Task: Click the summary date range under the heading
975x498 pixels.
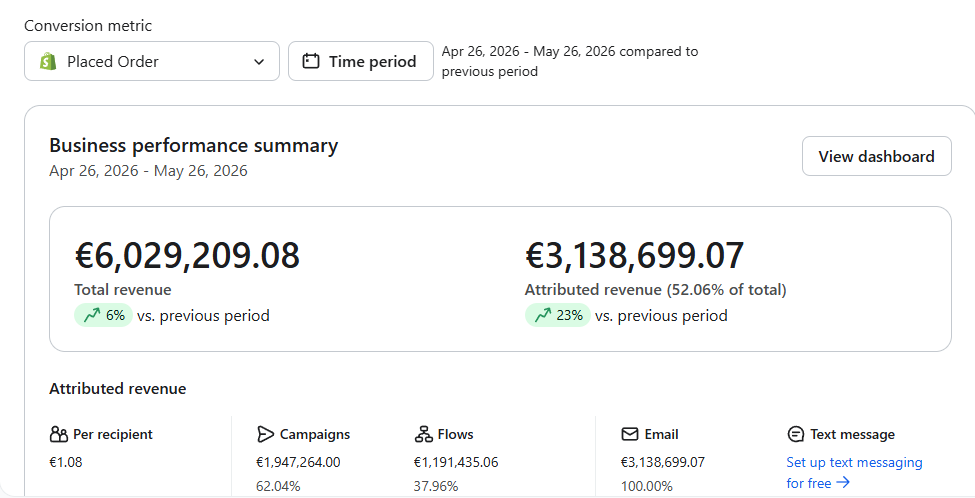Action: click(x=148, y=171)
